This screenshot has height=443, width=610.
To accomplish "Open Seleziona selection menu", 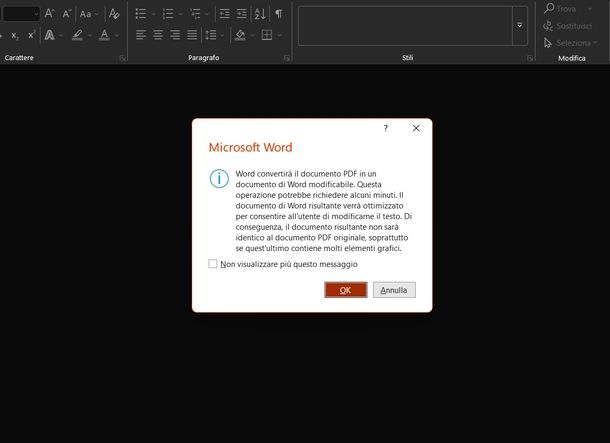I will [x=570, y=43].
